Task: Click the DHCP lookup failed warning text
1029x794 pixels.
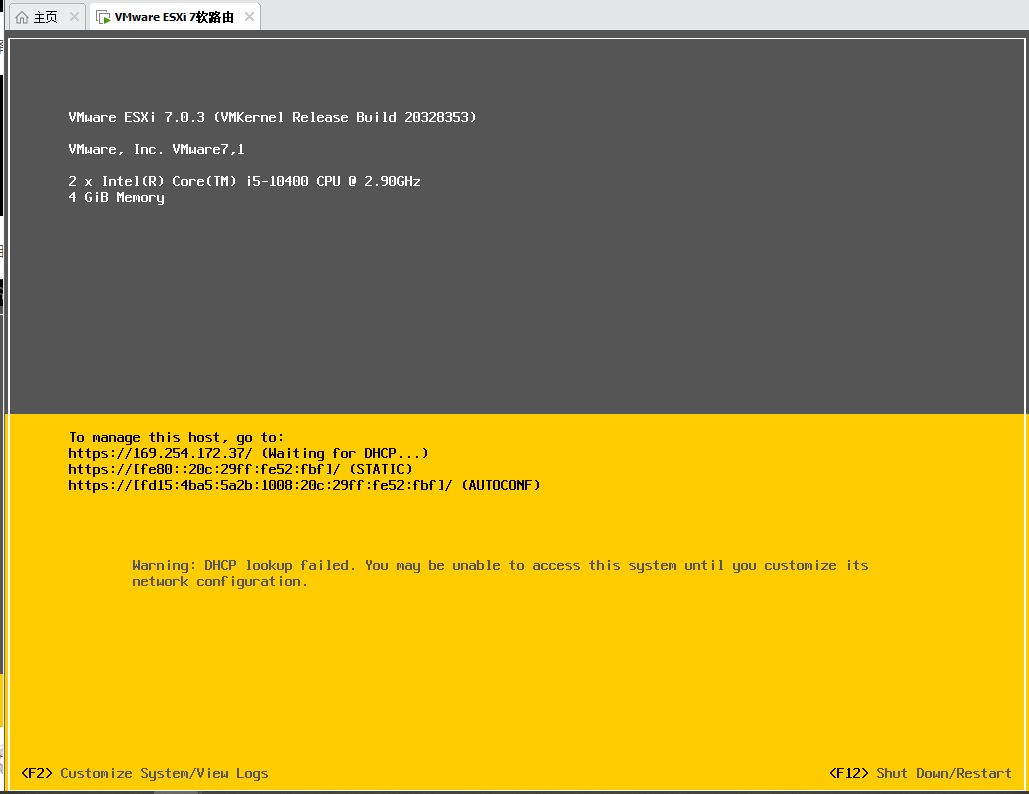Action: click(x=500, y=574)
